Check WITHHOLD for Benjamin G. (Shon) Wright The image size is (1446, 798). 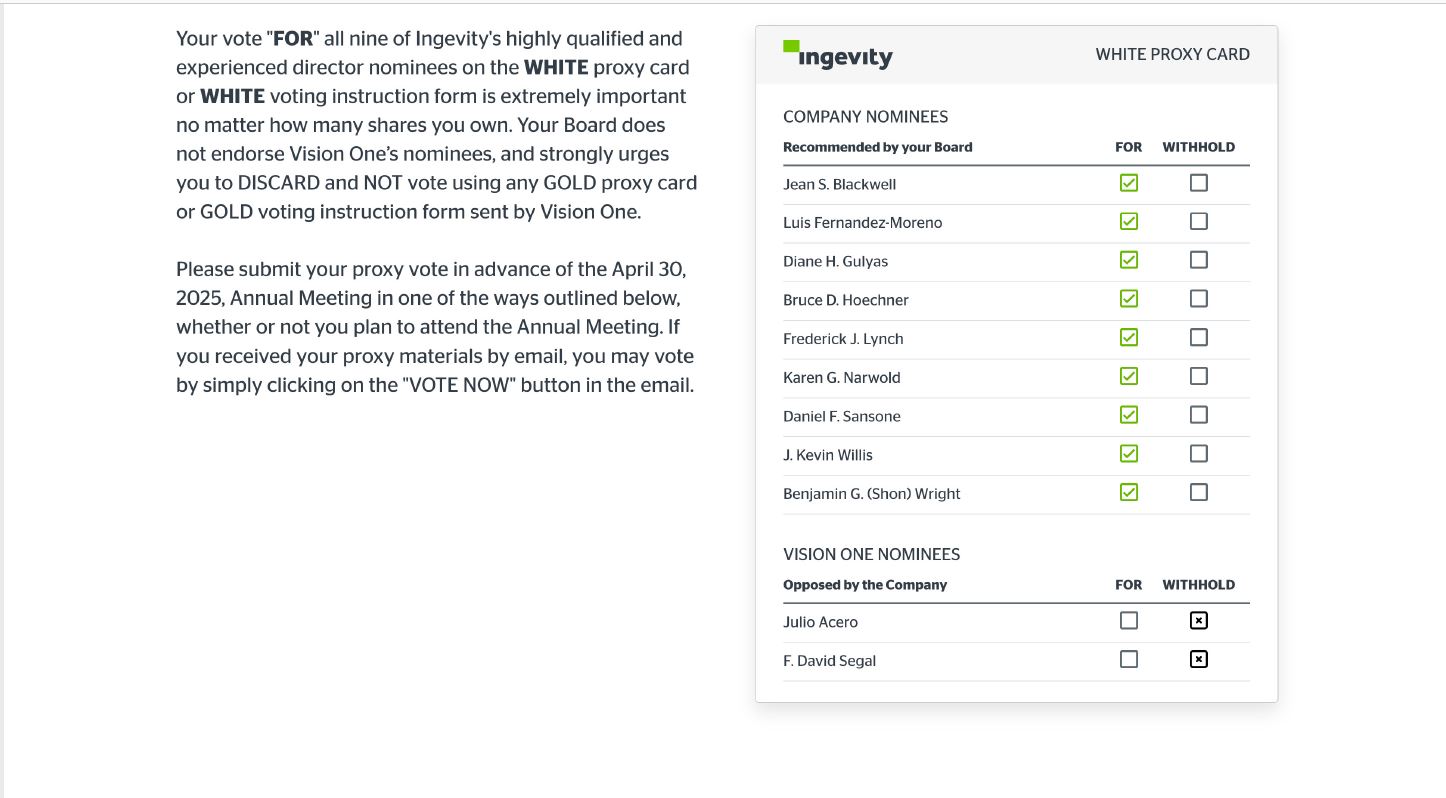(x=1199, y=492)
